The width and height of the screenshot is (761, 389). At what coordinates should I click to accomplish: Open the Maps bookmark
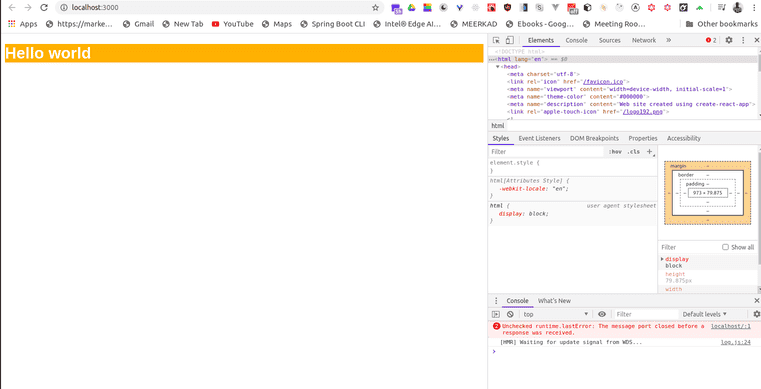coord(277,24)
